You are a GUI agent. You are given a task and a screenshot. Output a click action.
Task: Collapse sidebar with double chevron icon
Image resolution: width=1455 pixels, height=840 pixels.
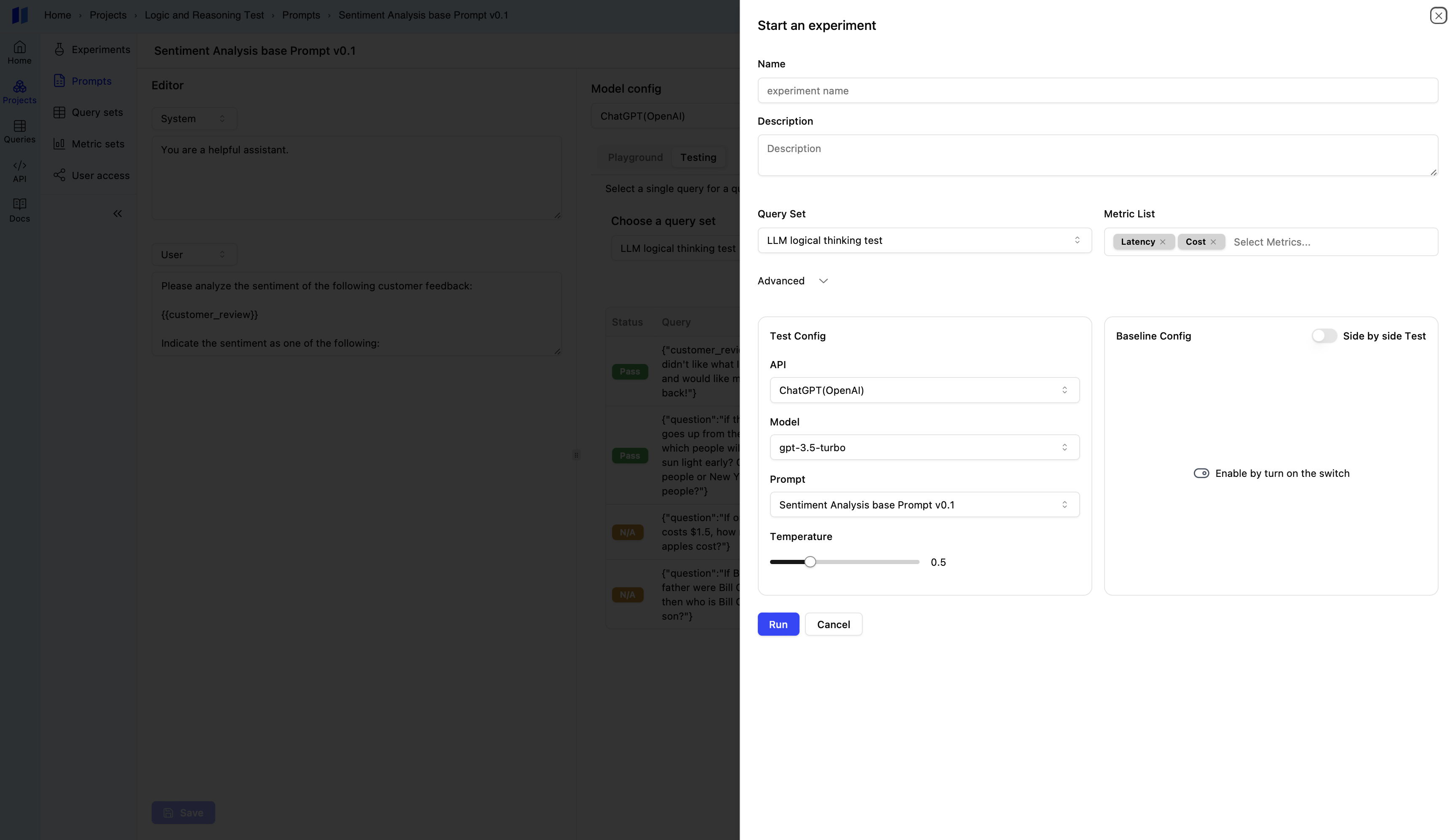click(118, 214)
